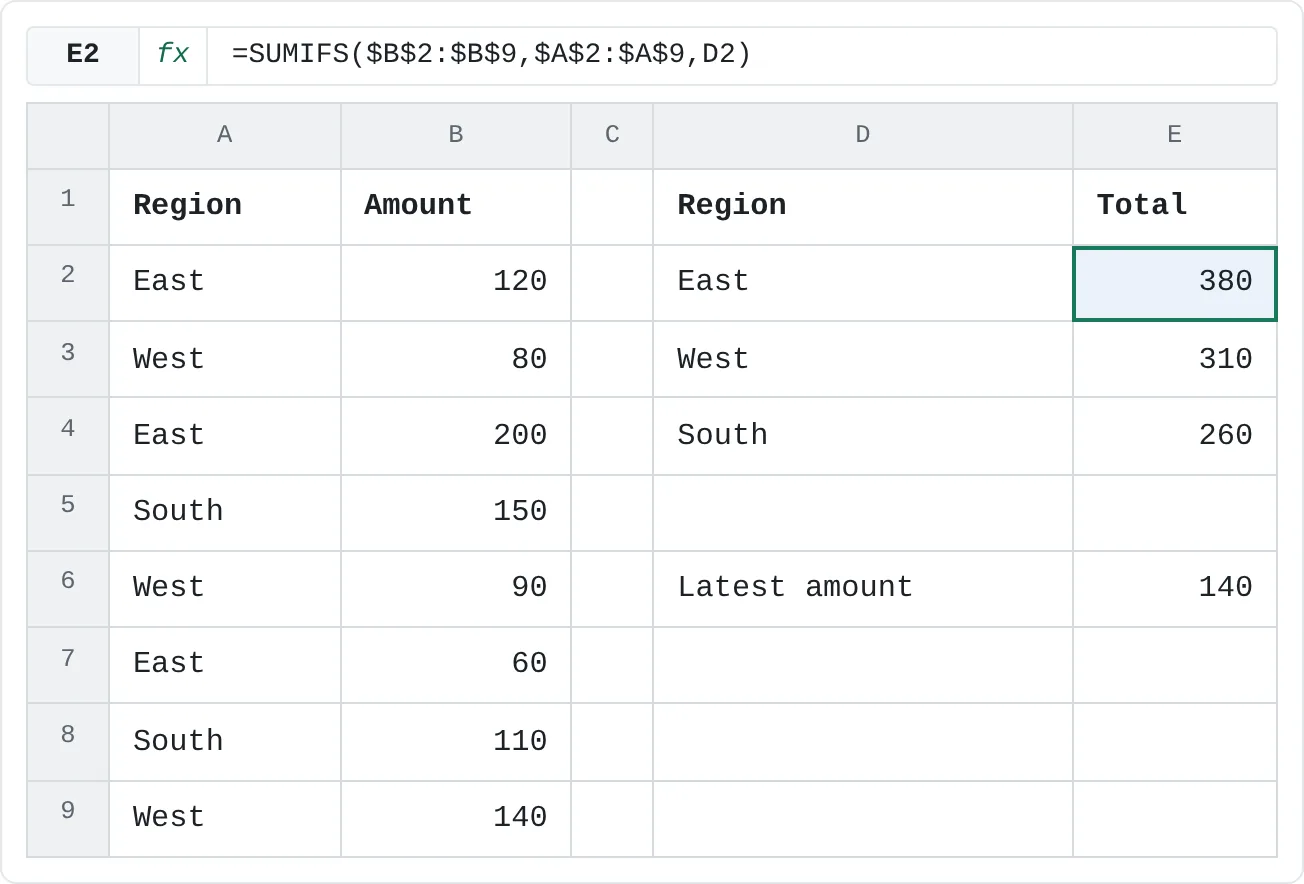The width and height of the screenshot is (1304, 884).
Task: Select the amount cell showing 200
Action: tap(456, 436)
